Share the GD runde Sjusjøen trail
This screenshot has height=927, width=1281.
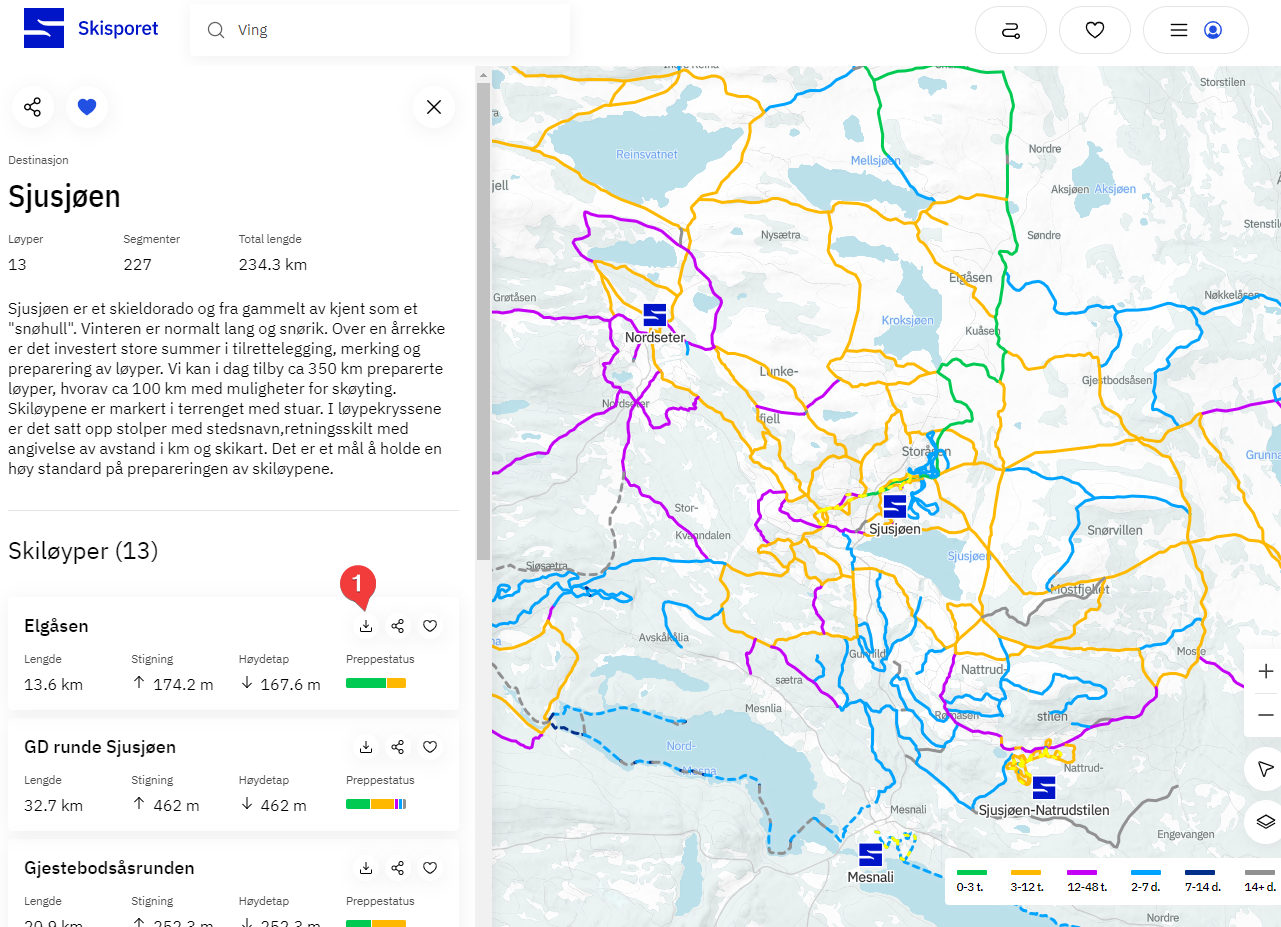pos(398,747)
